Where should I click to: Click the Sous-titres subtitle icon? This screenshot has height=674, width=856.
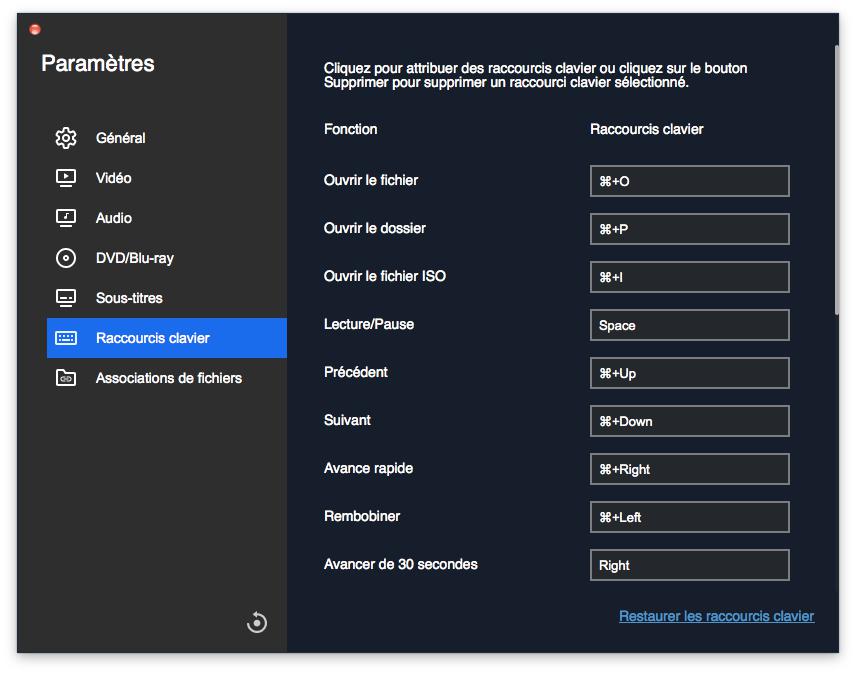point(66,298)
